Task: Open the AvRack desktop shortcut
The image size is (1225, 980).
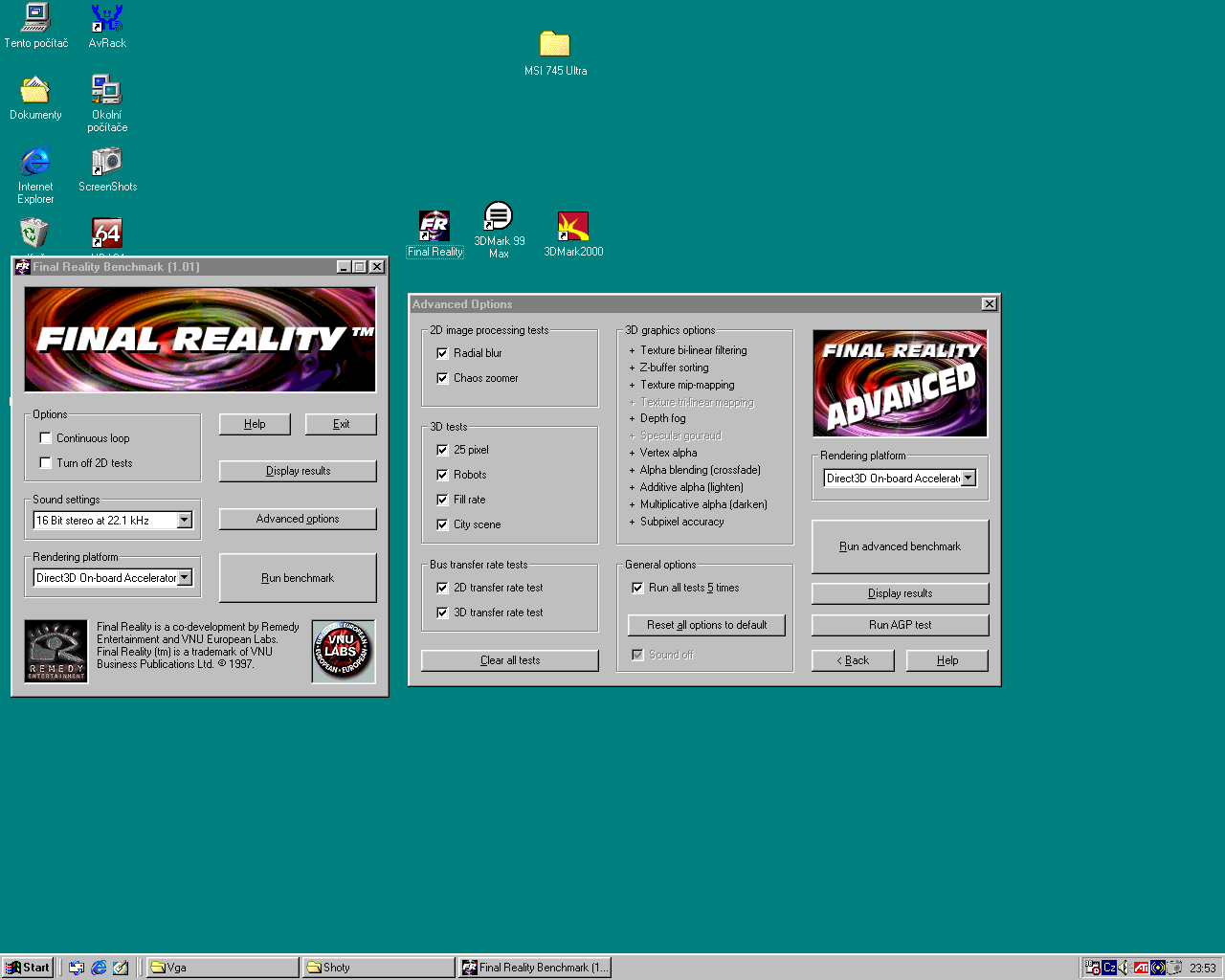Action: tap(107, 18)
